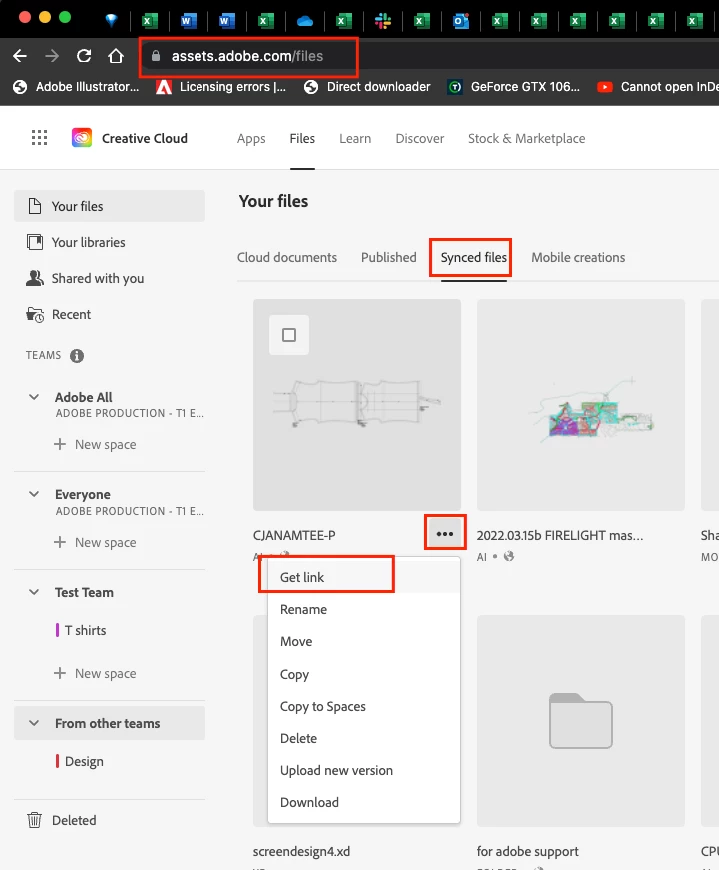Click the Recent folder clock icon
The height and width of the screenshot is (870, 719).
click(35, 315)
